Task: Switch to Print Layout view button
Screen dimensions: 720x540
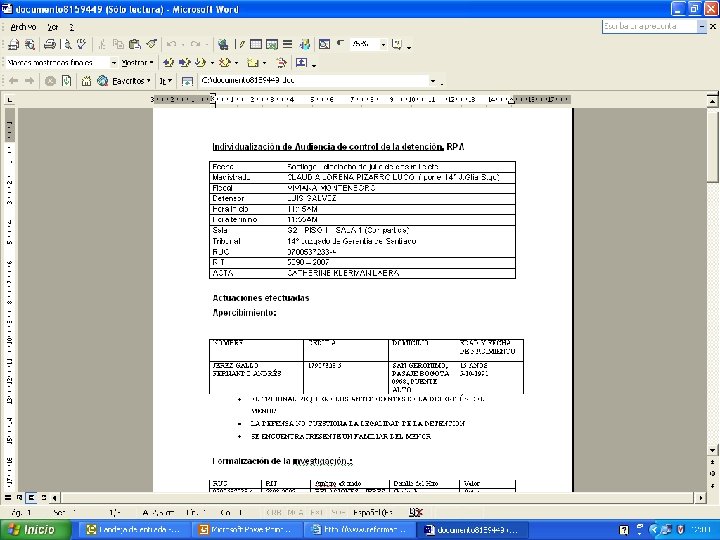Action: click(31, 497)
